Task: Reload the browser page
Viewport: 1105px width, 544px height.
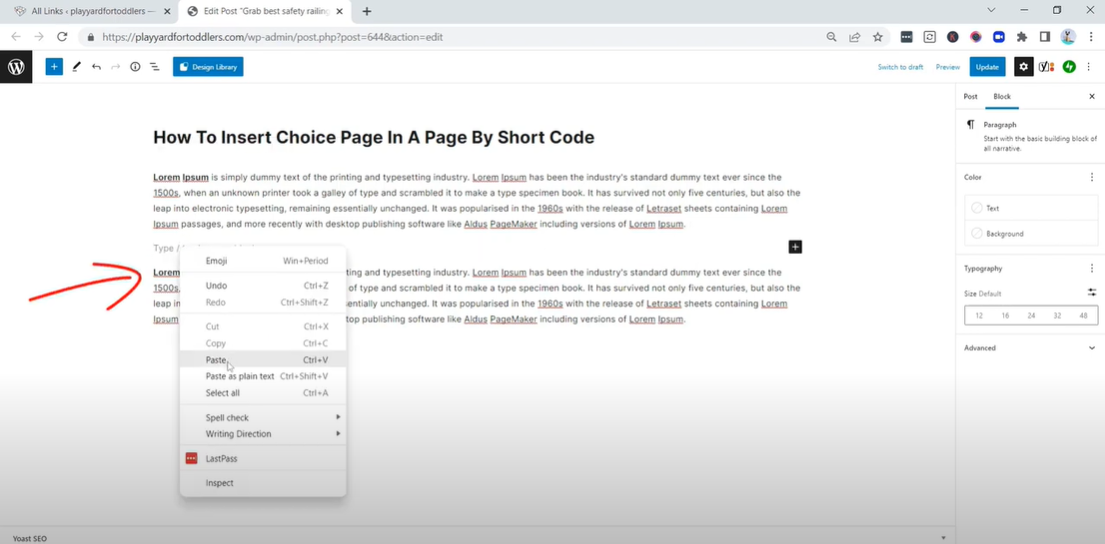Action: [x=62, y=37]
